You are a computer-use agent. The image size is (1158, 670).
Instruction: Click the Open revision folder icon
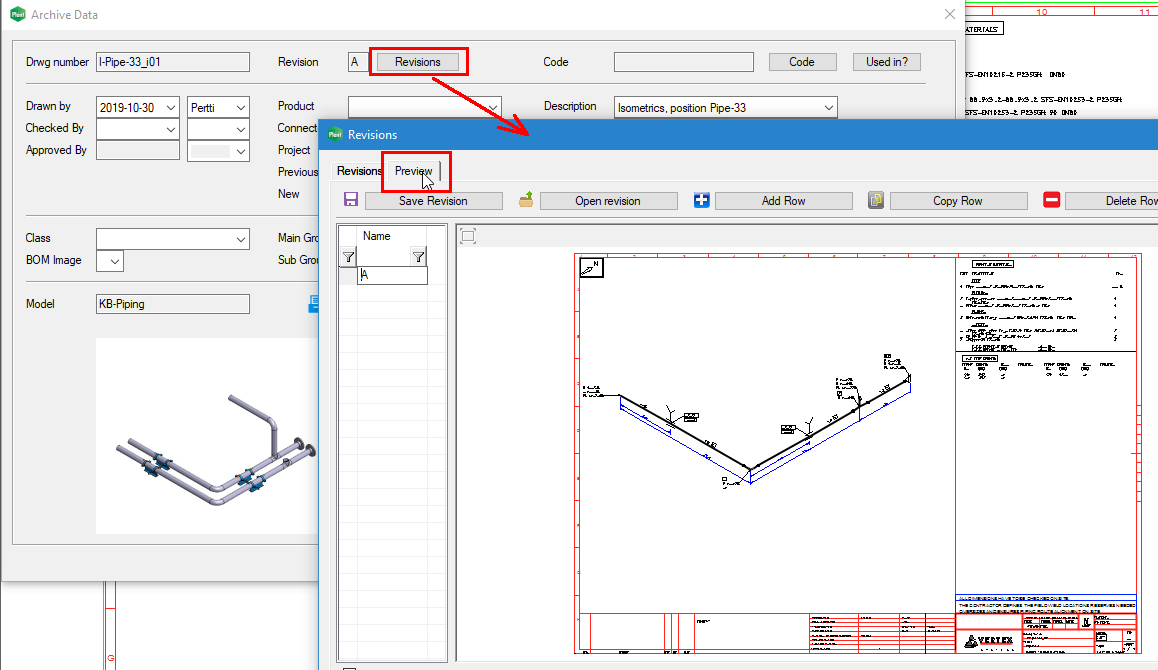(x=526, y=200)
